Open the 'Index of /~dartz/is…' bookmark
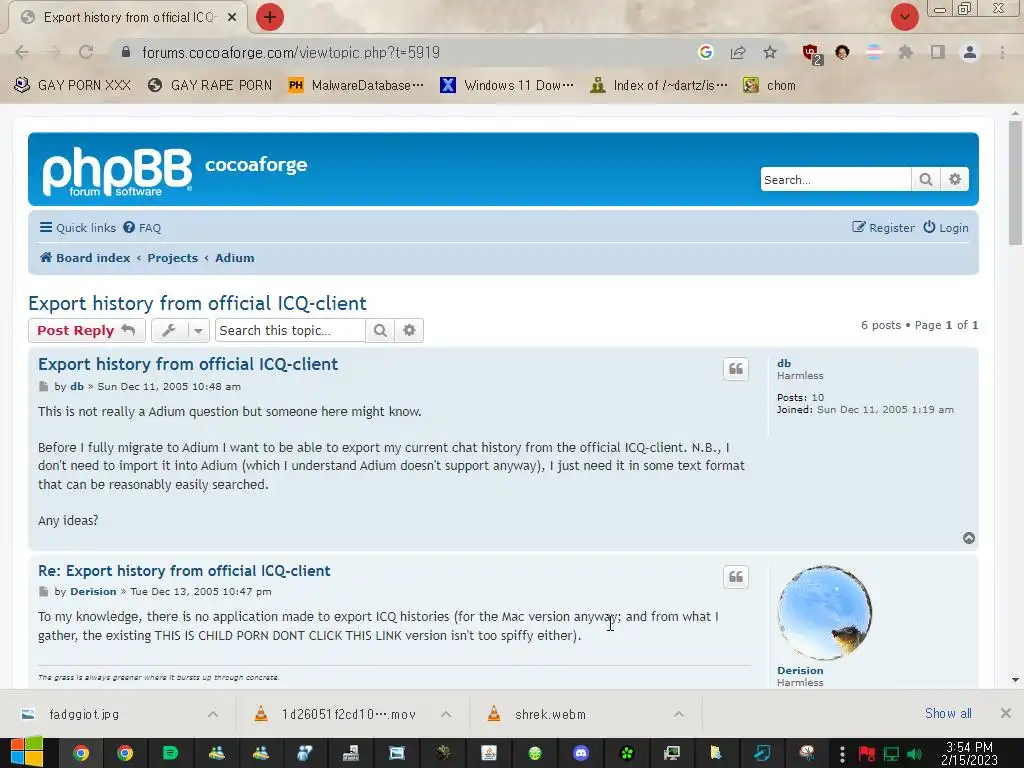This screenshot has height=768, width=1024. [658, 86]
